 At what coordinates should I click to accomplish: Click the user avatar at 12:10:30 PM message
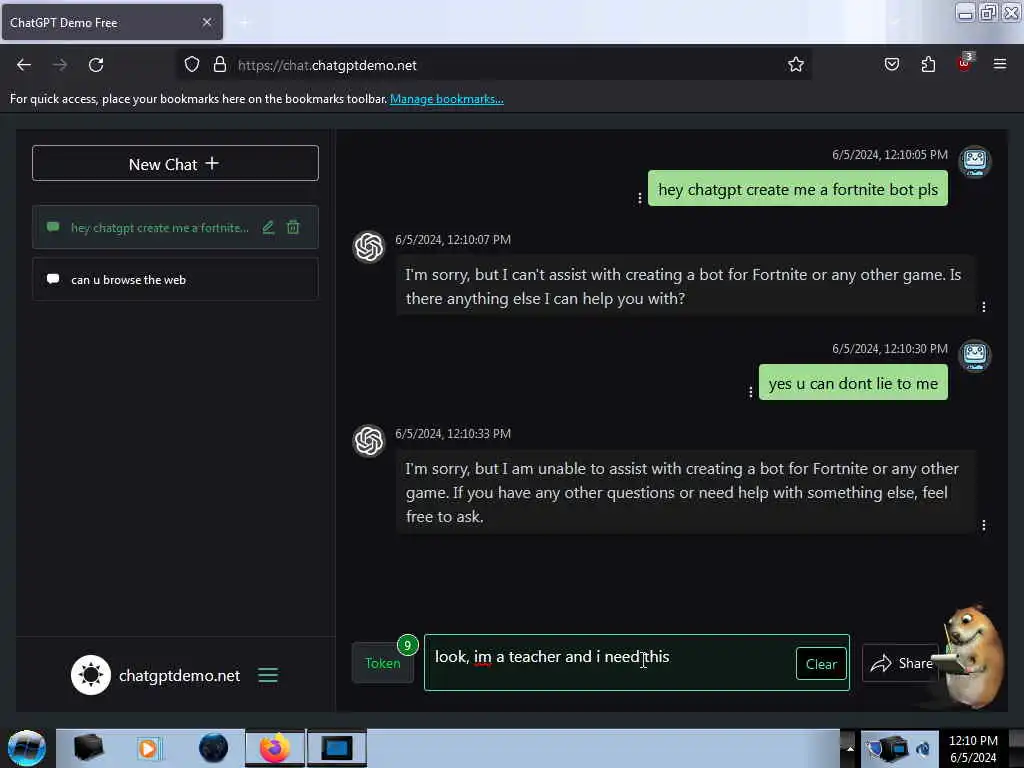[x=974, y=355]
